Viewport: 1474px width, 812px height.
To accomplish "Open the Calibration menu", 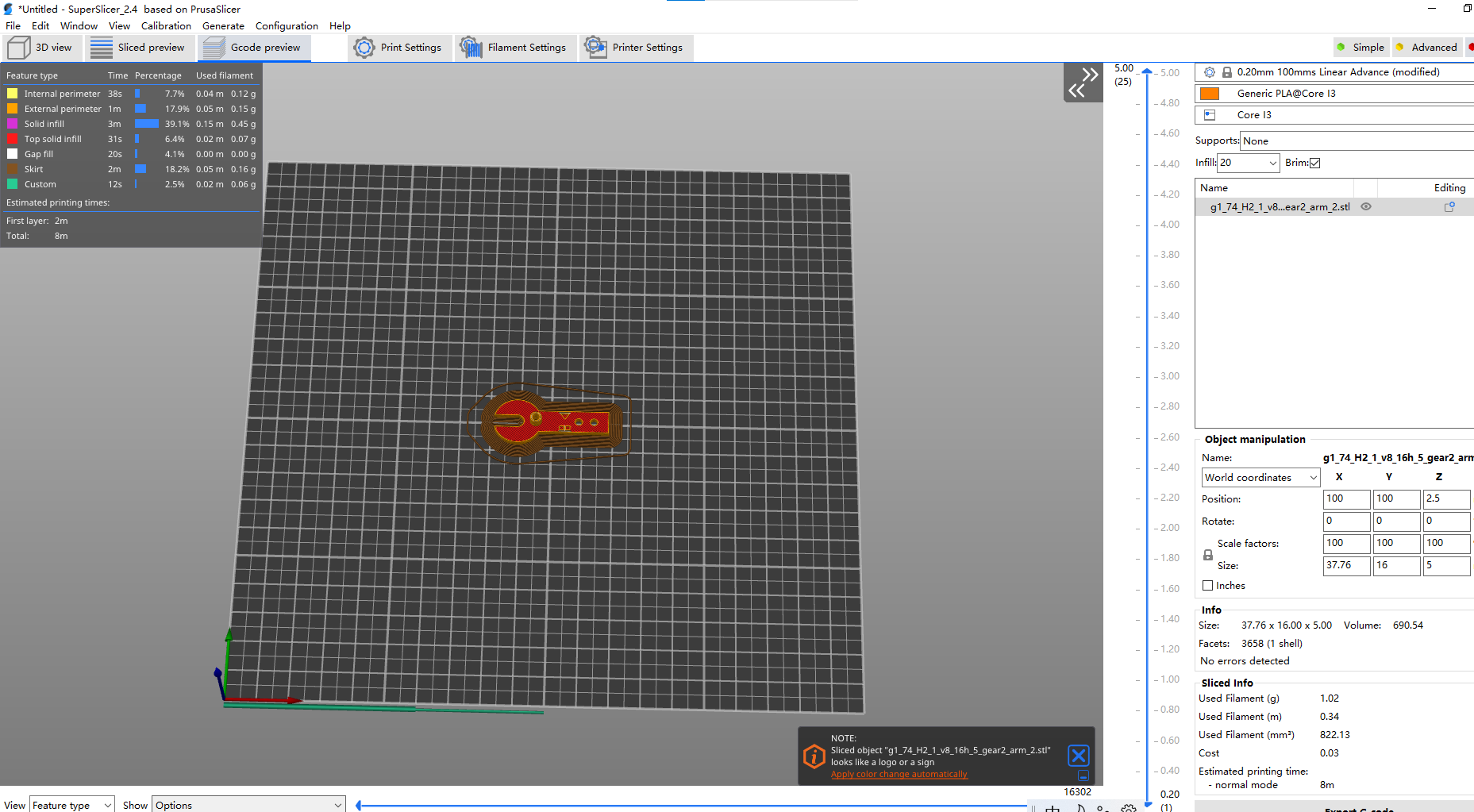I will tap(166, 26).
